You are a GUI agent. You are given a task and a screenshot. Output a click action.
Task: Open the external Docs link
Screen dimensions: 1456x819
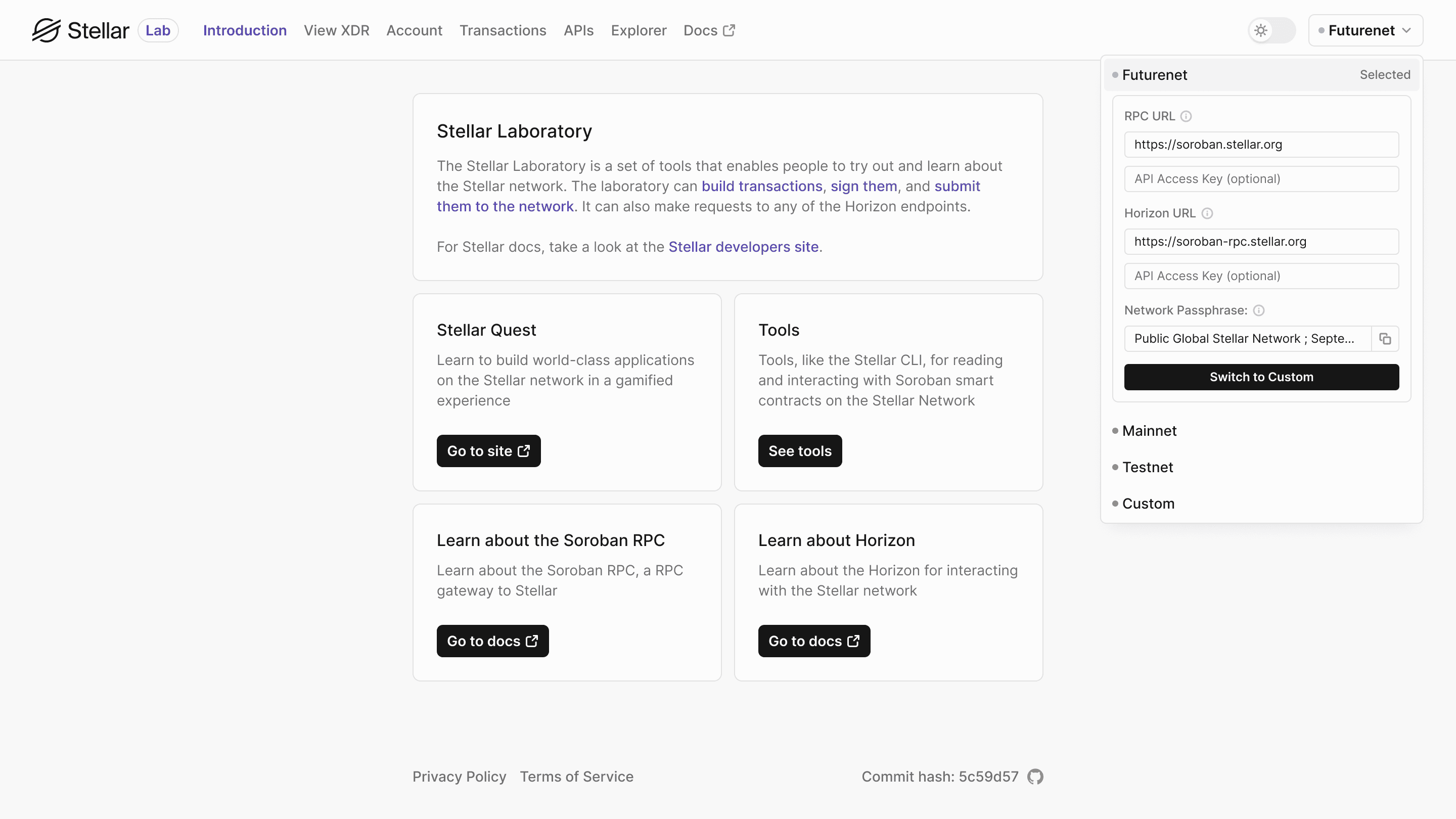click(709, 30)
